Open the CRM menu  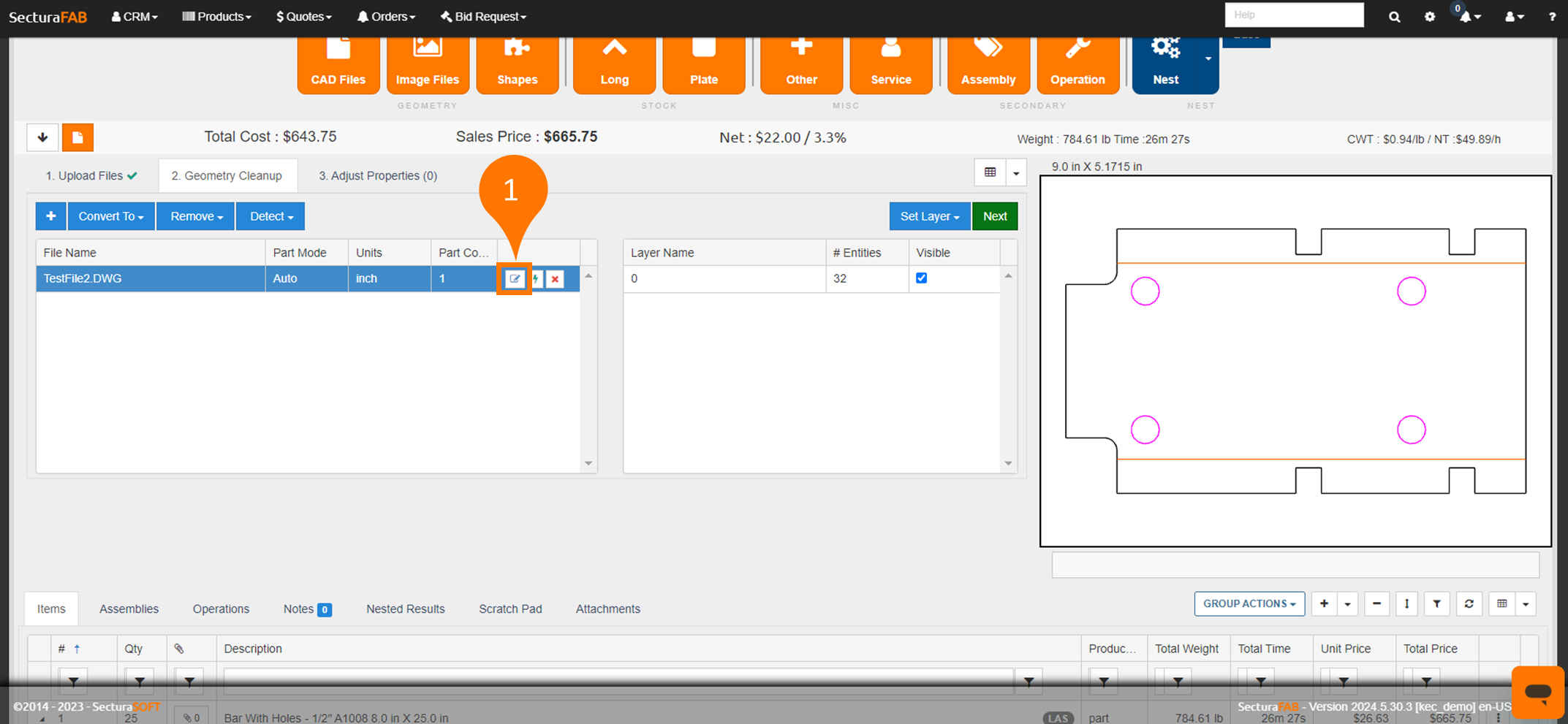tap(135, 17)
